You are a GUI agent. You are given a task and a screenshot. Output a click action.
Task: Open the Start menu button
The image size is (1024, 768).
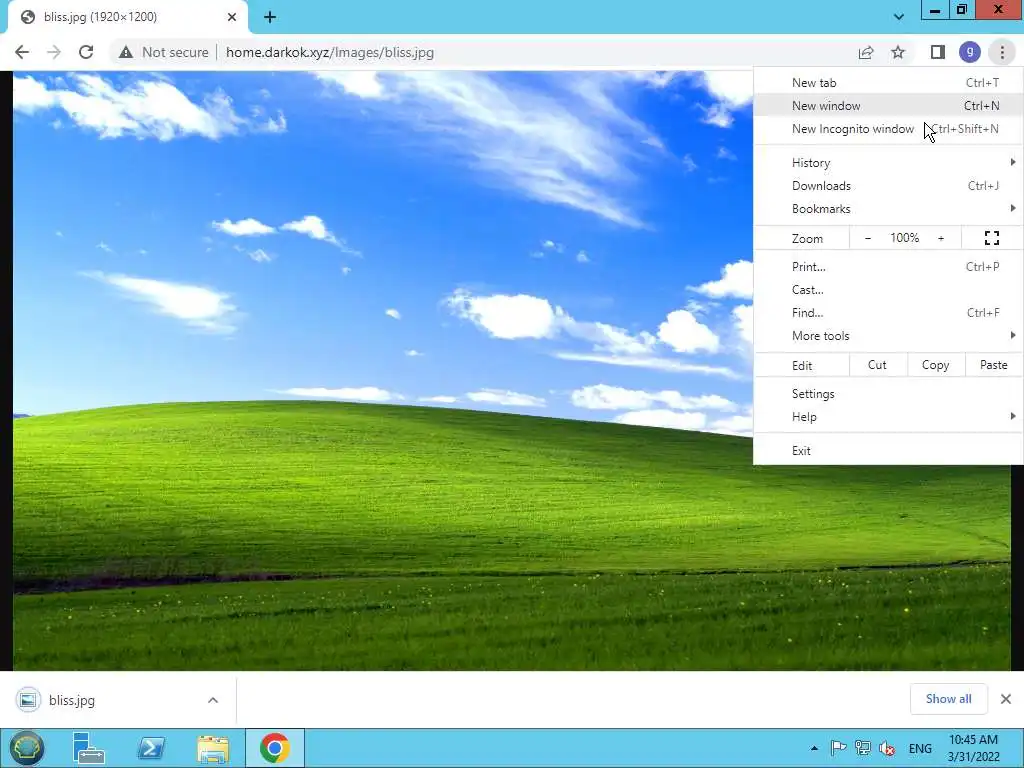coord(26,748)
